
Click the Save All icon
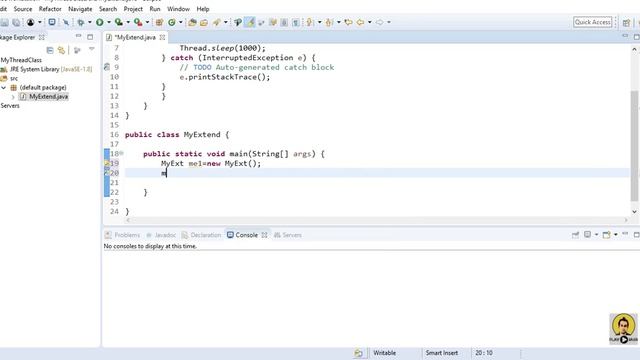pyautogui.click(x=16, y=22)
